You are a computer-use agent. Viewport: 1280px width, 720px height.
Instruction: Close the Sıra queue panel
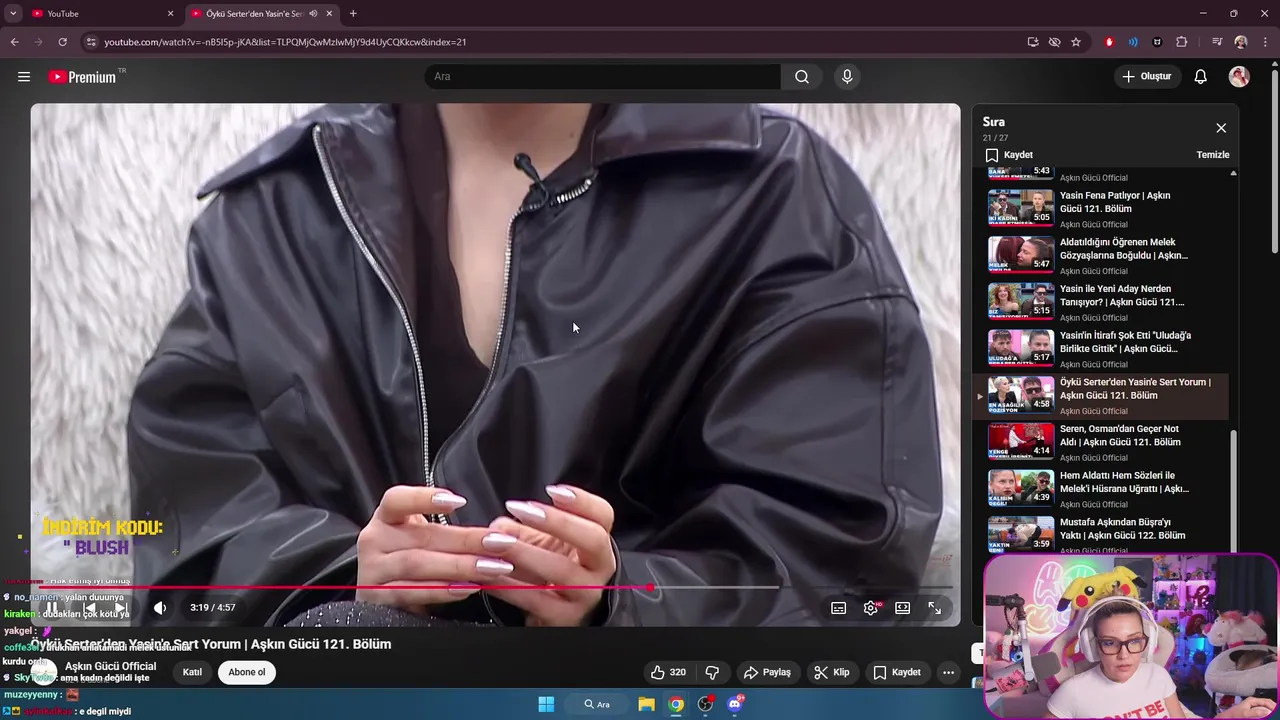(x=1221, y=128)
